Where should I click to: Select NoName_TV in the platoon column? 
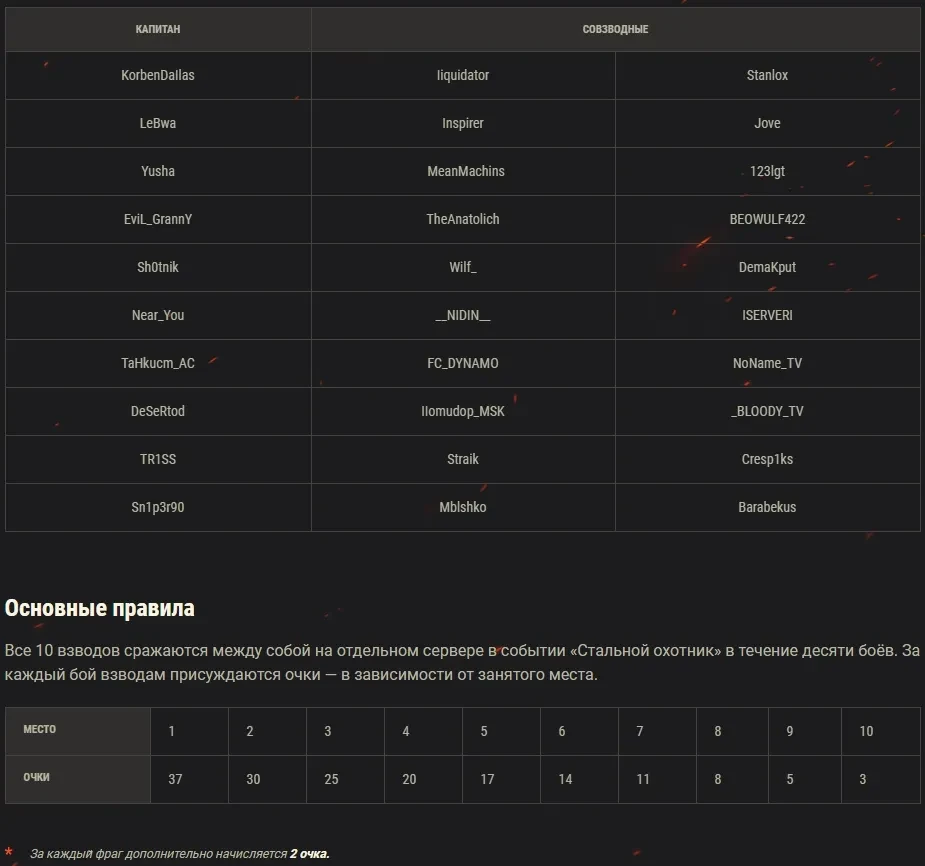767,363
